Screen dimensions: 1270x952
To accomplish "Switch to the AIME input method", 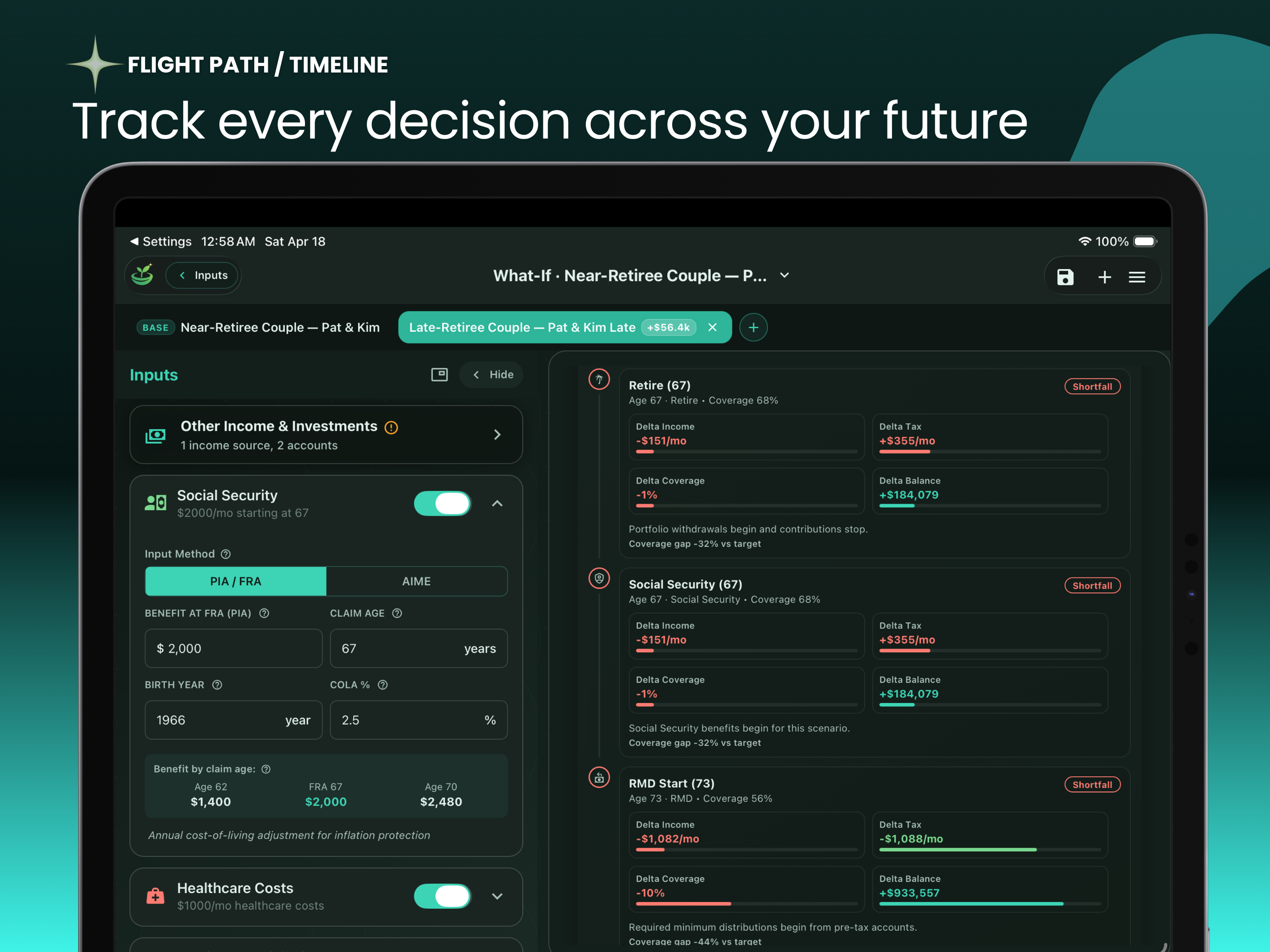I will click(x=416, y=581).
